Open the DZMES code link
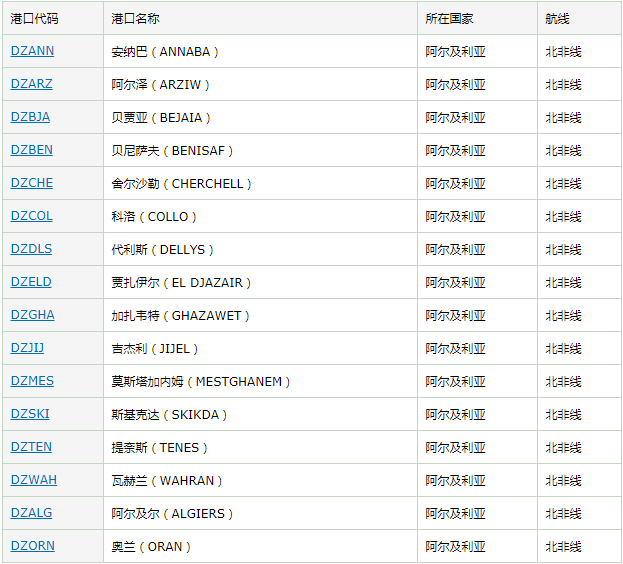The image size is (623, 564). 33,381
